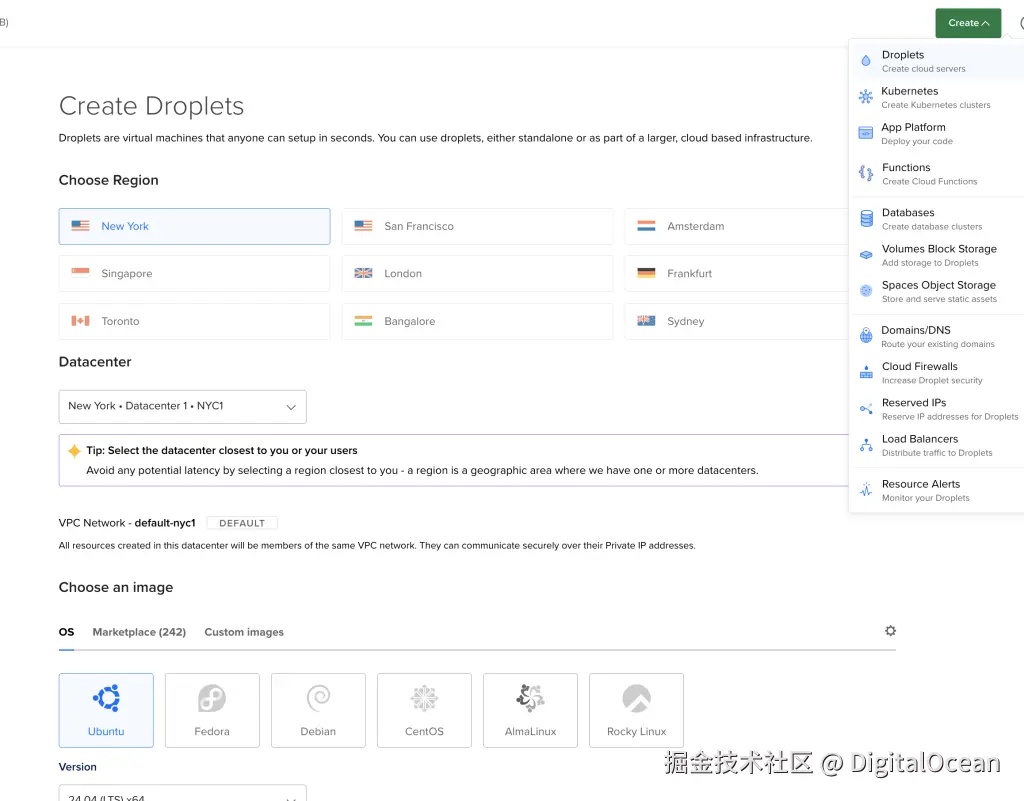Choose Domains/DNS menu entry

937,336
